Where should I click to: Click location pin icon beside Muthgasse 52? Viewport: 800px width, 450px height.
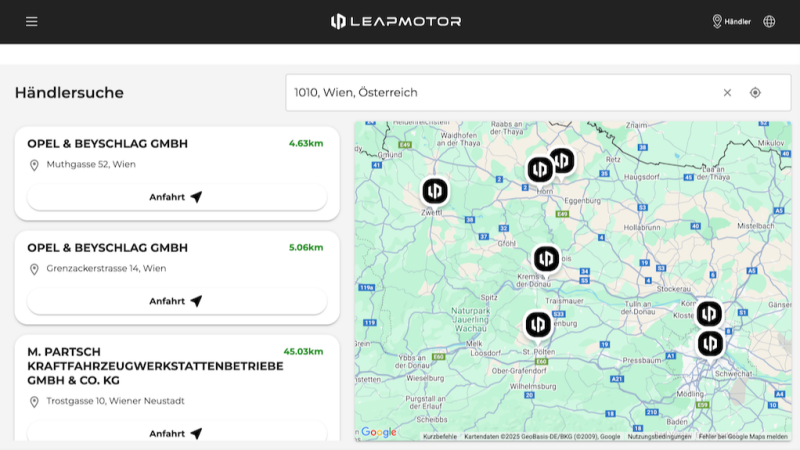tap(34, 165)
